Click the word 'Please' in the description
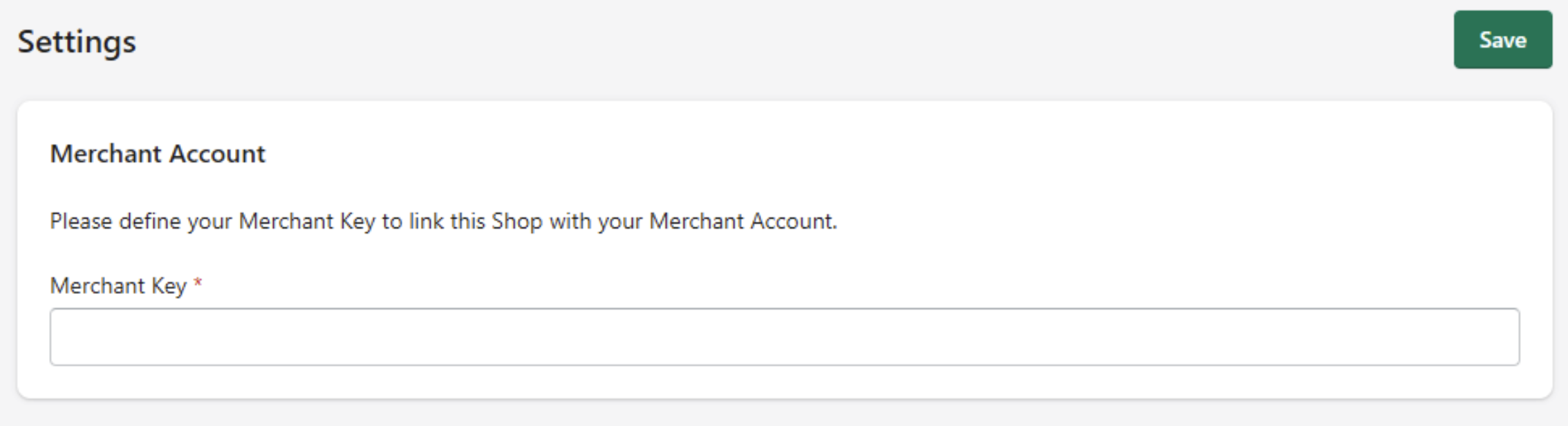Image resolution: width=1568 pixels, height=426 pixels. [81, 221]
